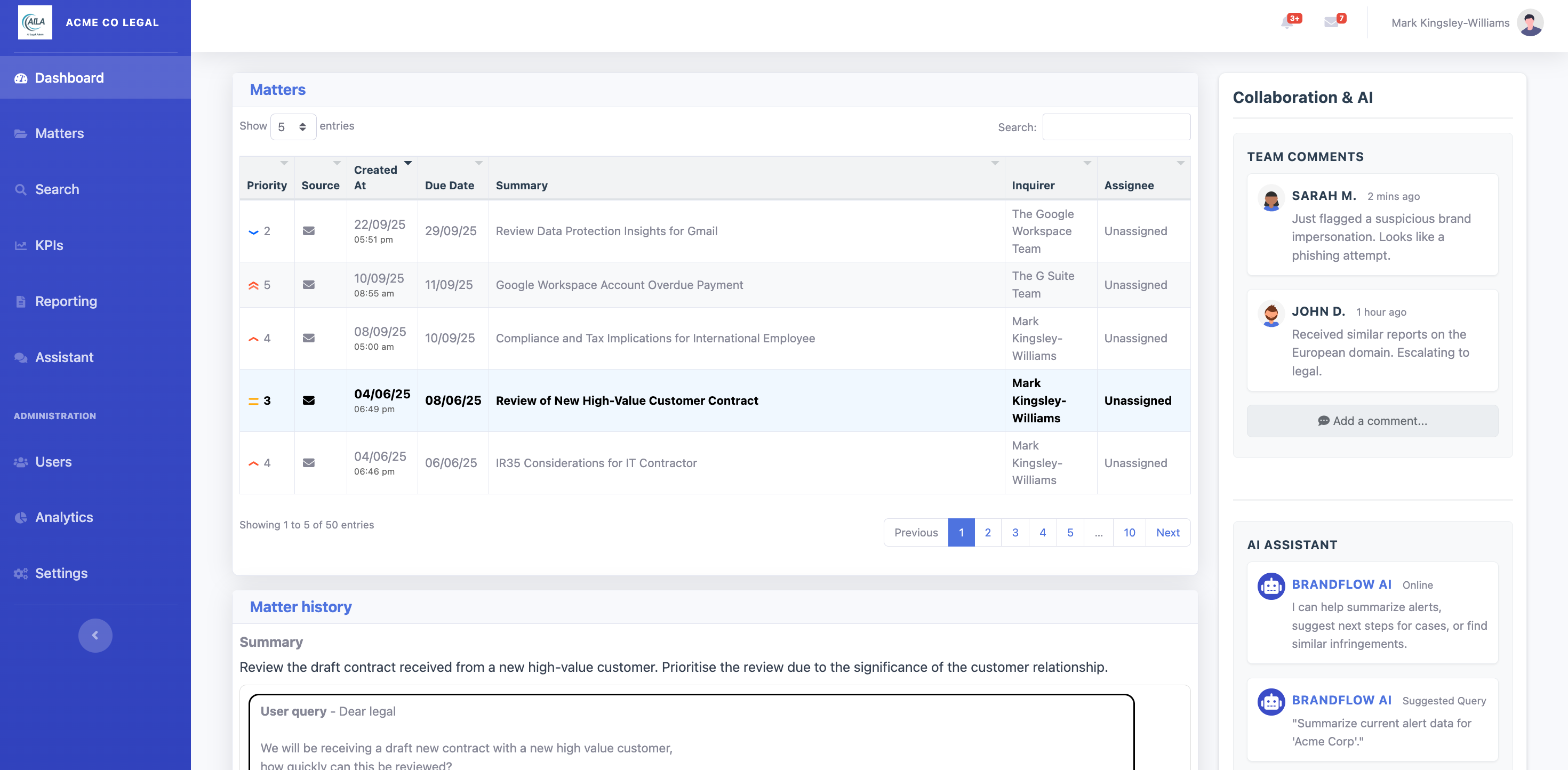This screenshot has height=770, width=1568.
Task: Click the notifications bell icon
Action: tap(1287, 22)
